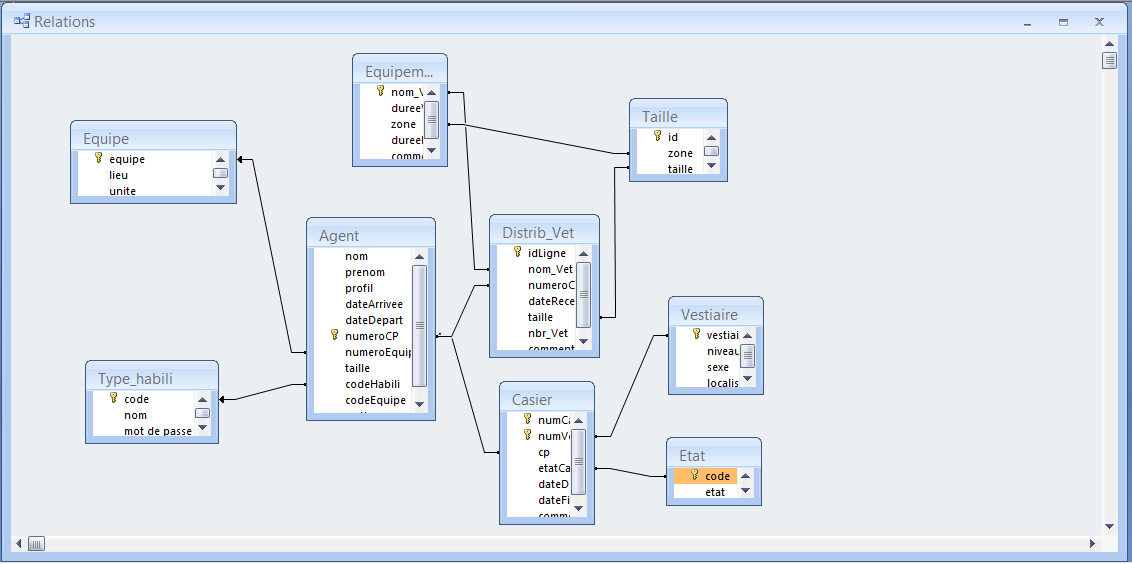The image size is (1132, 564).
Task: Select the profil field in Agent
Action: click(359, 288)
